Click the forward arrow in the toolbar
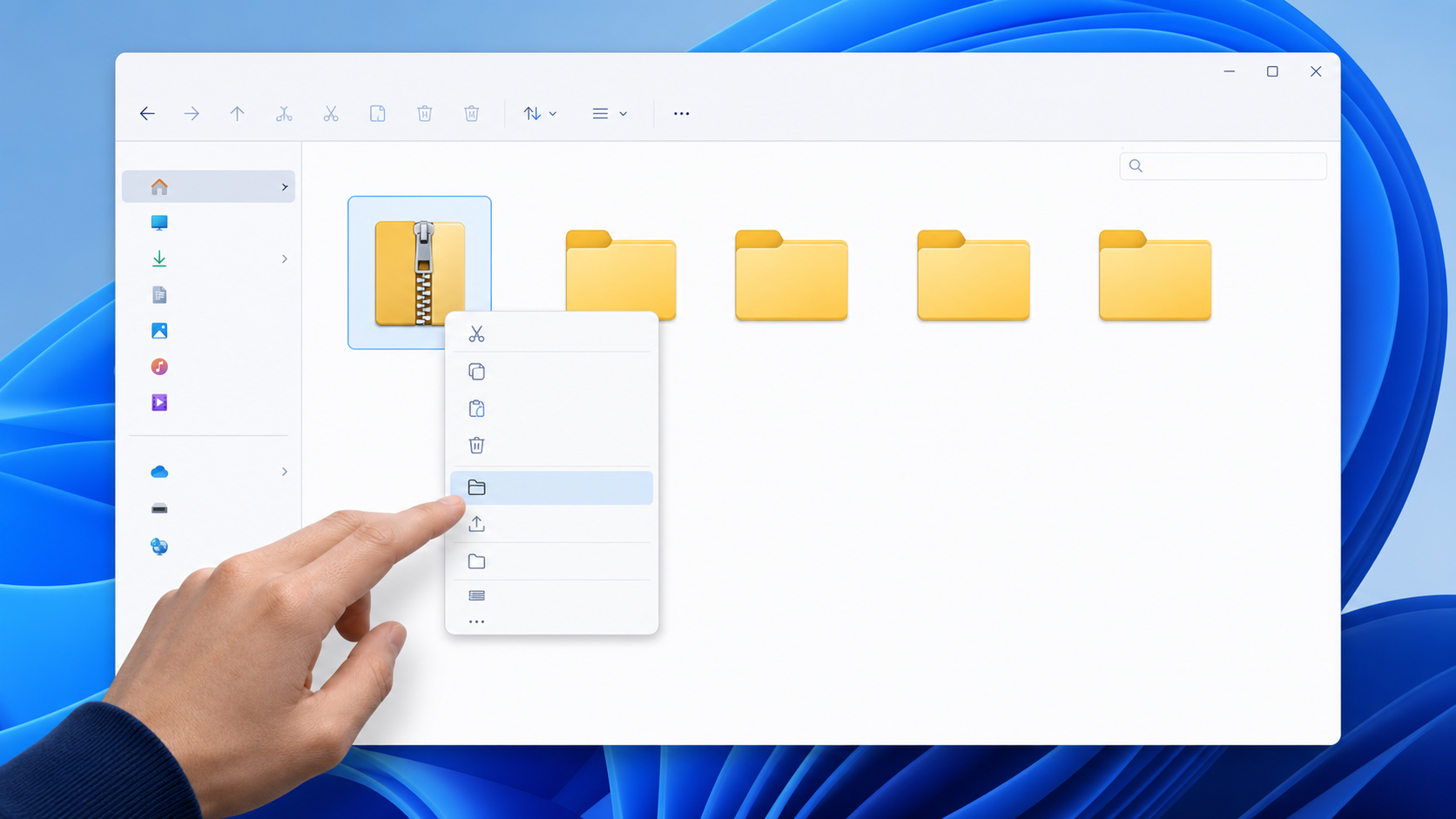Screen dimensions: 1456x819 (192, 113)
